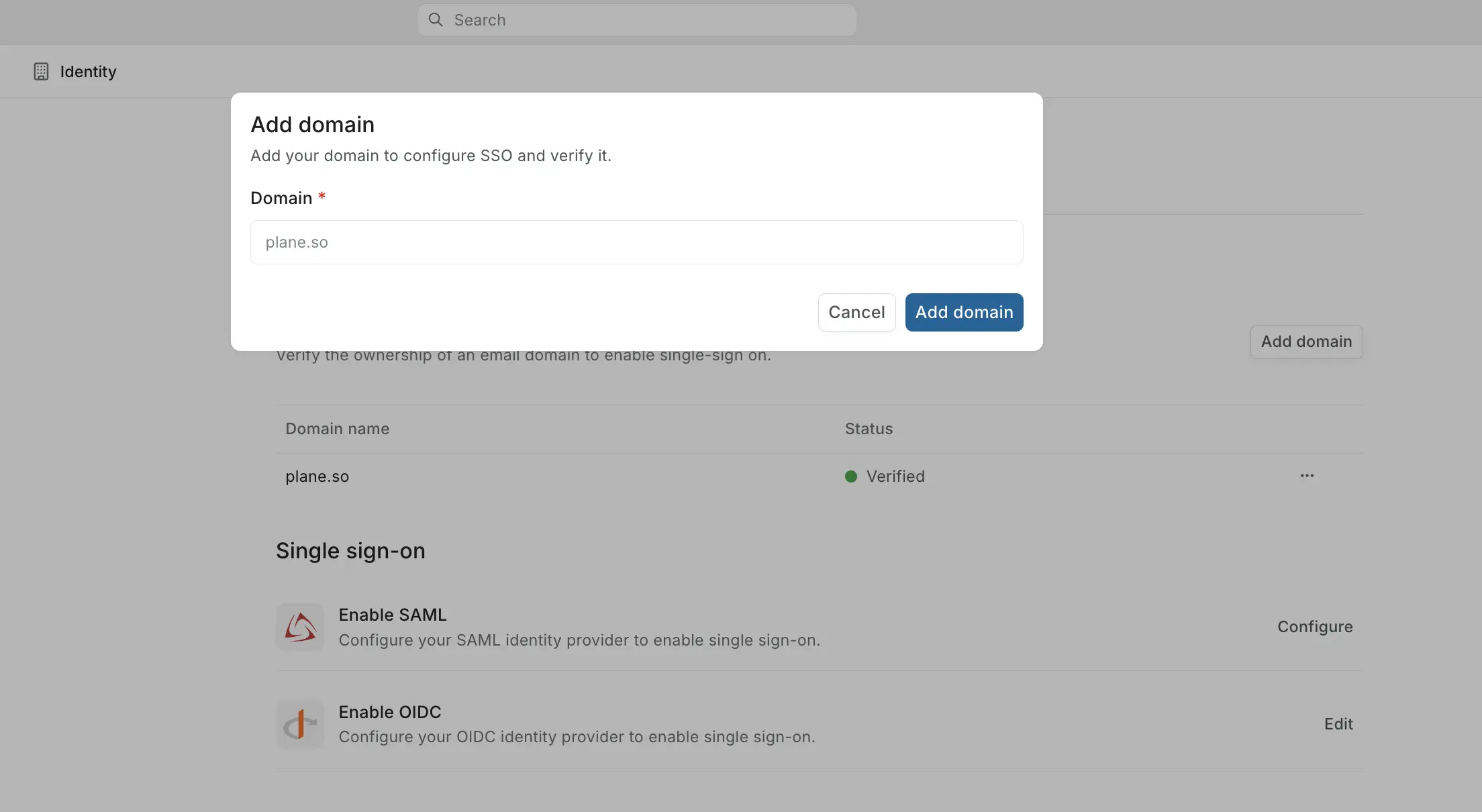Click the SAML provider logo icon
Viewport: 1482px width, 812px height.
coord(300,626)
